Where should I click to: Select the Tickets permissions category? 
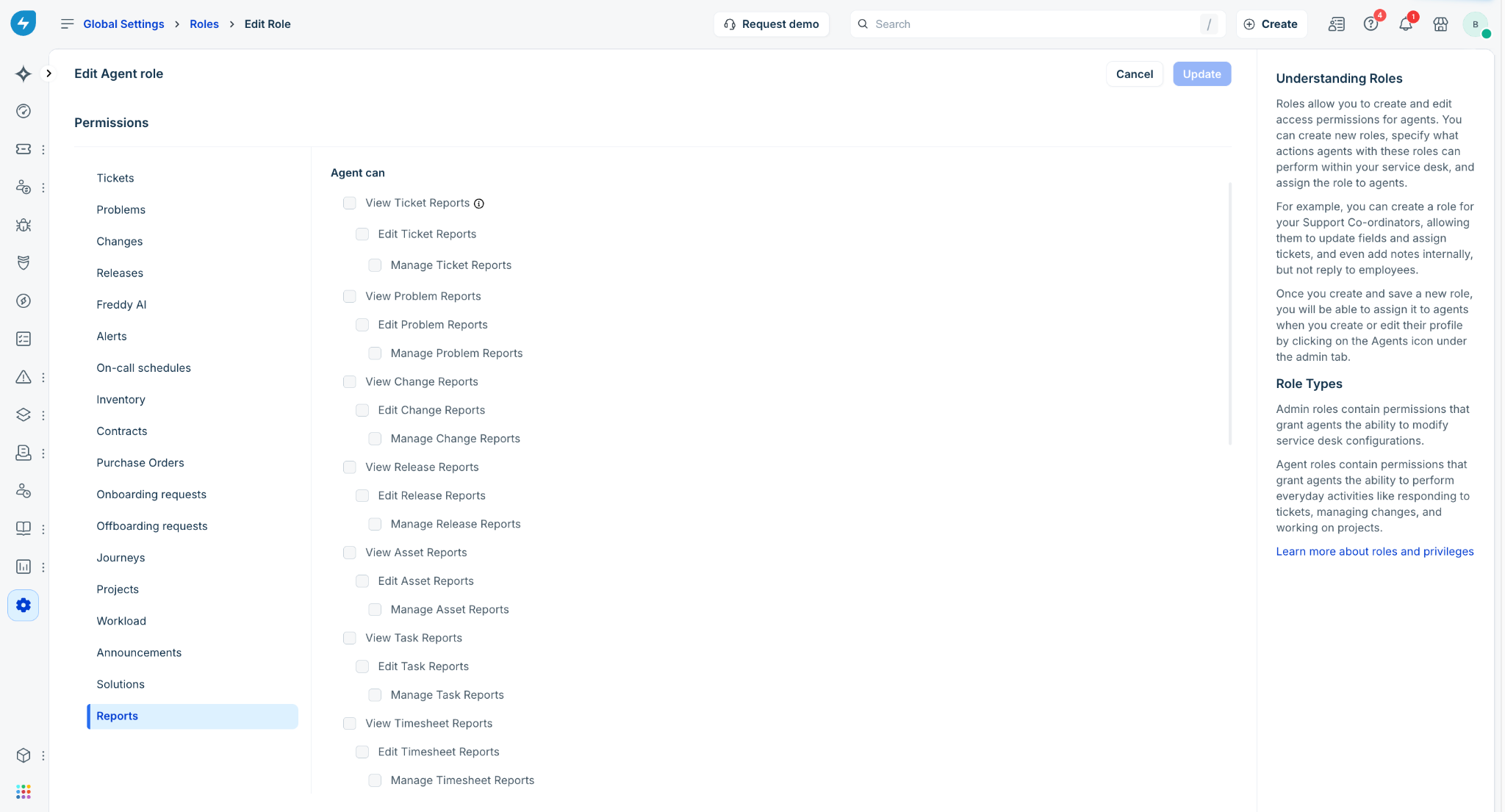click(115, 178)
